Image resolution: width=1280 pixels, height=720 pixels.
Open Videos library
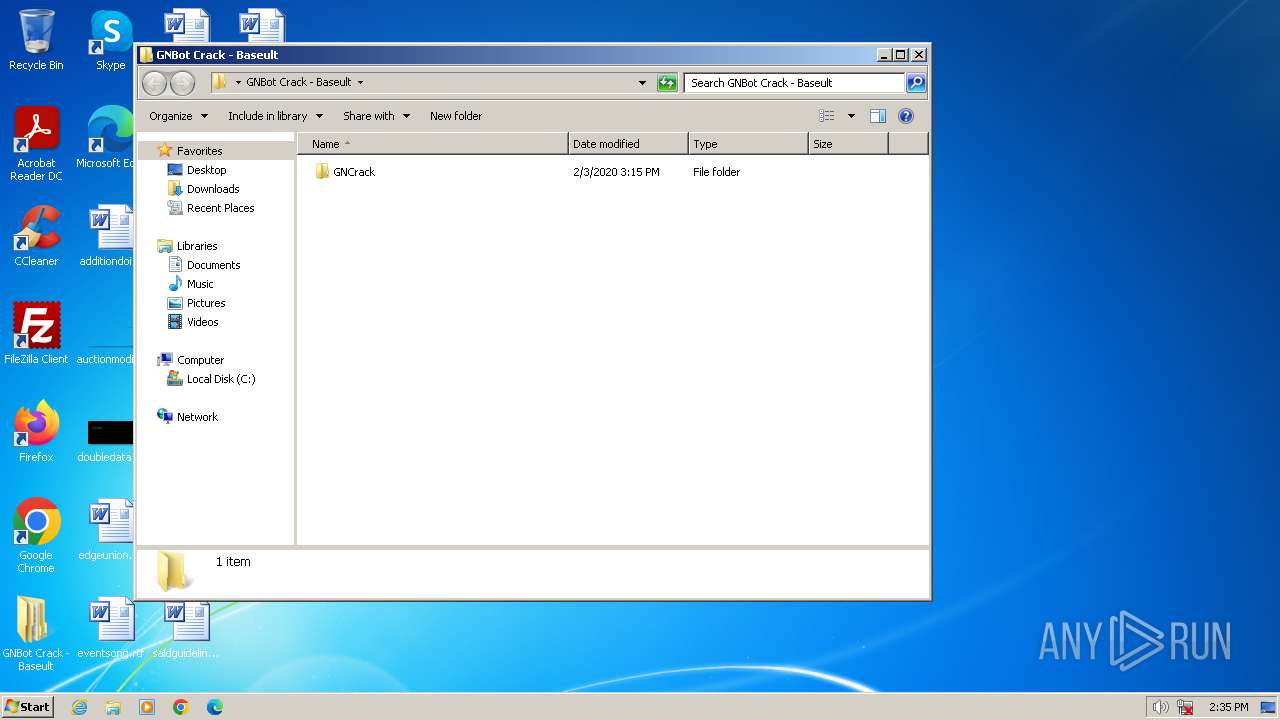202,322
